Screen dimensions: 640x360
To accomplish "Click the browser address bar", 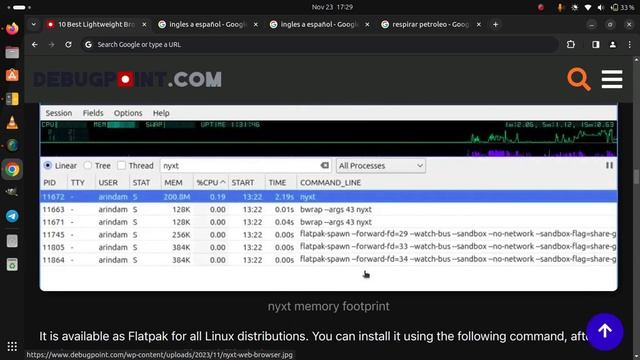I will click(319, 44).
